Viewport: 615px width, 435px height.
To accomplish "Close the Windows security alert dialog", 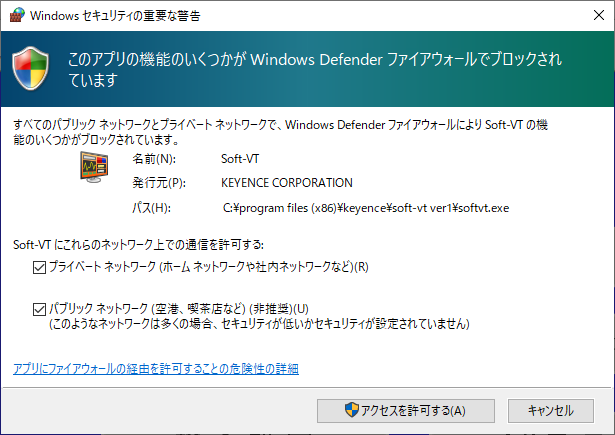I will coord(599,15).
